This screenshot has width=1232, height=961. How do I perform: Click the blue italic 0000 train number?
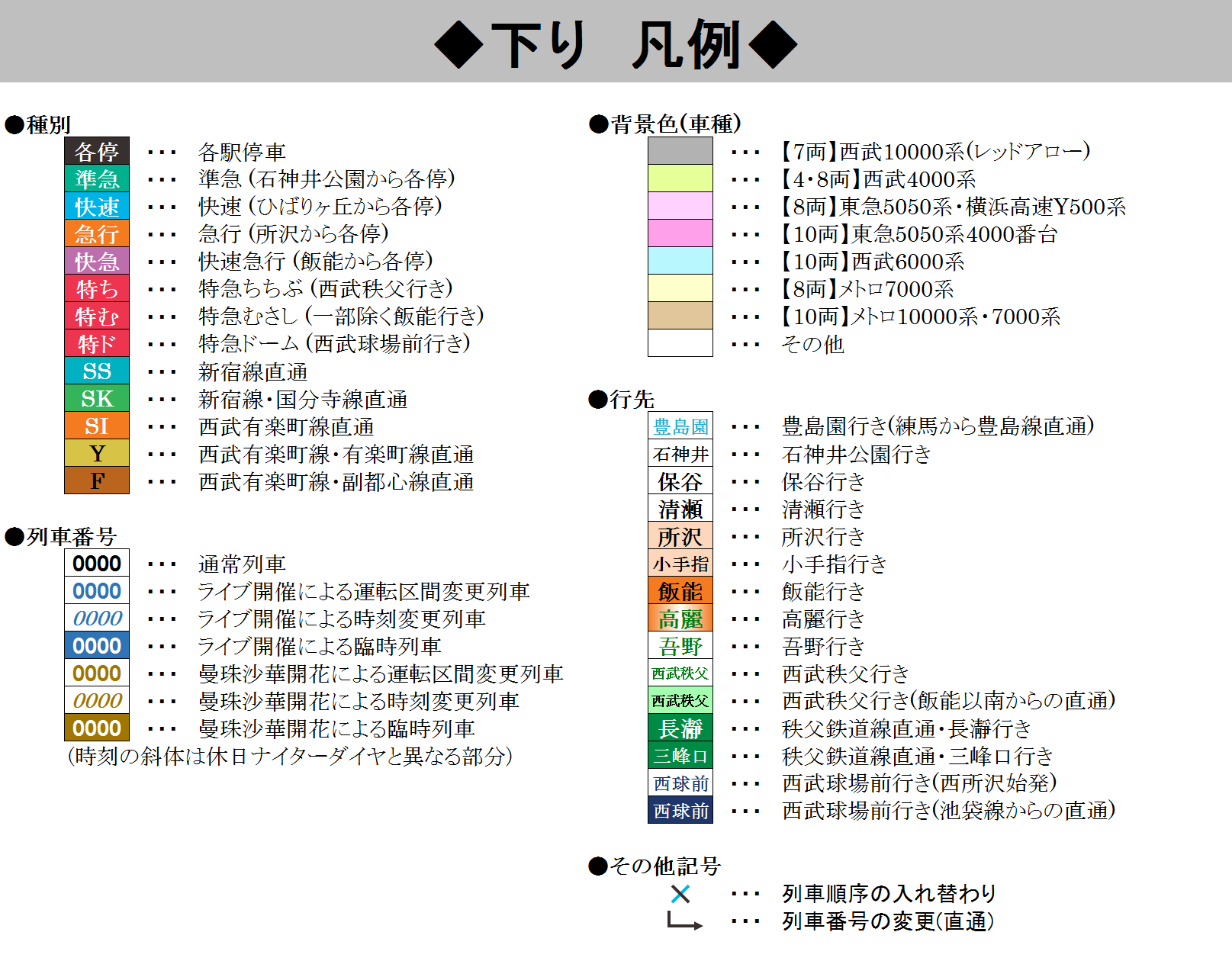click(97, 618)
